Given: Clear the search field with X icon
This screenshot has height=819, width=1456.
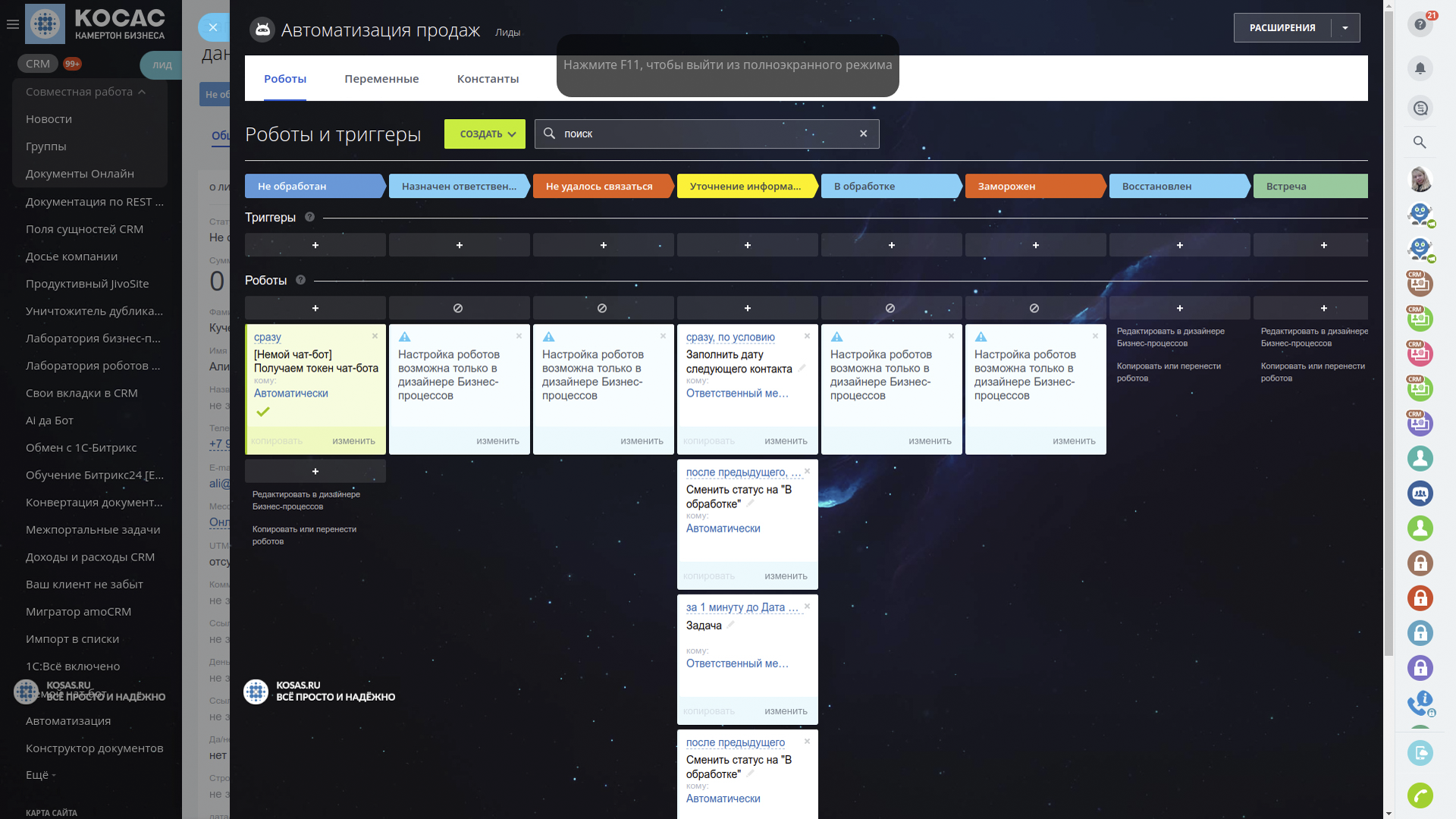Looking at the screenshot, I should click(863, 133).
